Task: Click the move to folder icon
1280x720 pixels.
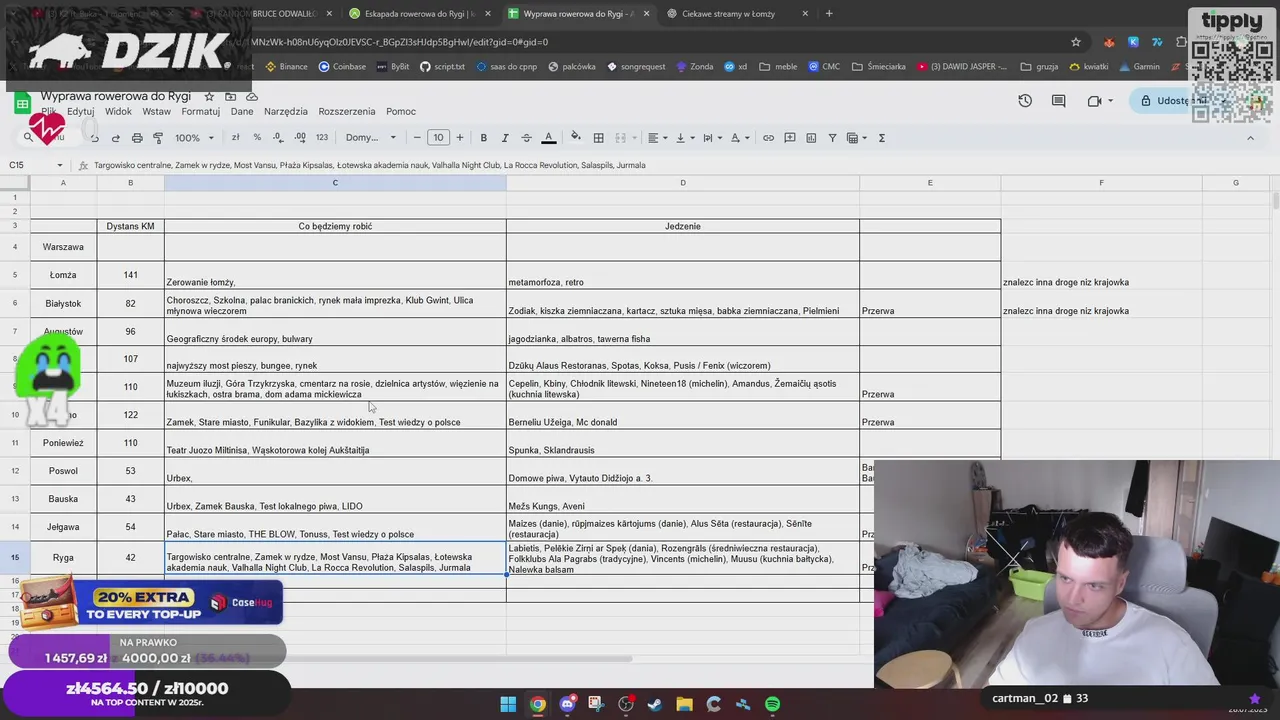Action: pos(230,96)
